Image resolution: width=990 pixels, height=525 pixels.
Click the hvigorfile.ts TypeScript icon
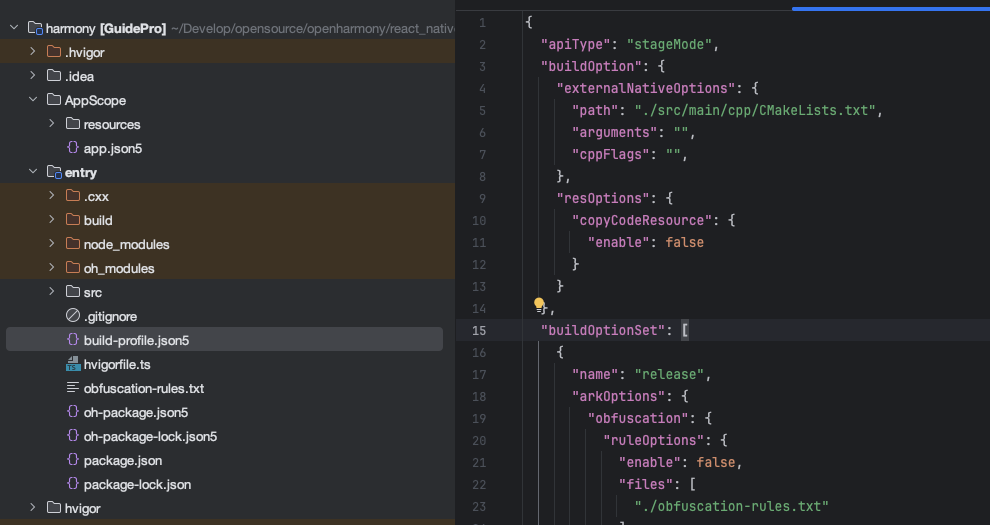pyautogui.click(x=73, y=363)
